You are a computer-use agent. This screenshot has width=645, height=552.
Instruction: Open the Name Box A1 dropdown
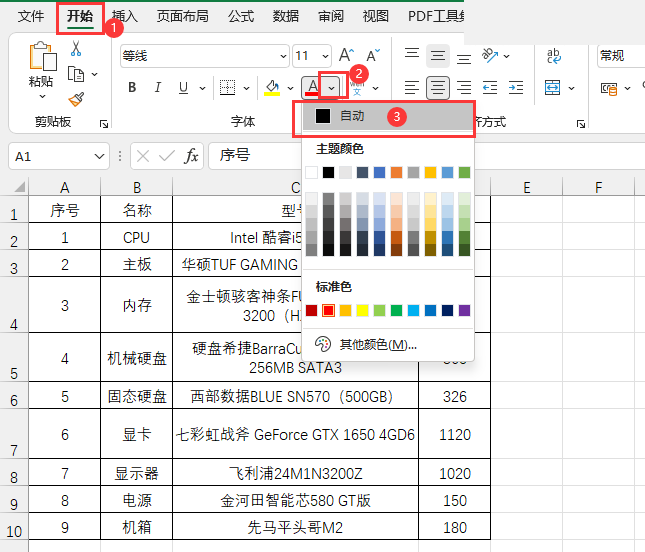click(x=99, y=156)
